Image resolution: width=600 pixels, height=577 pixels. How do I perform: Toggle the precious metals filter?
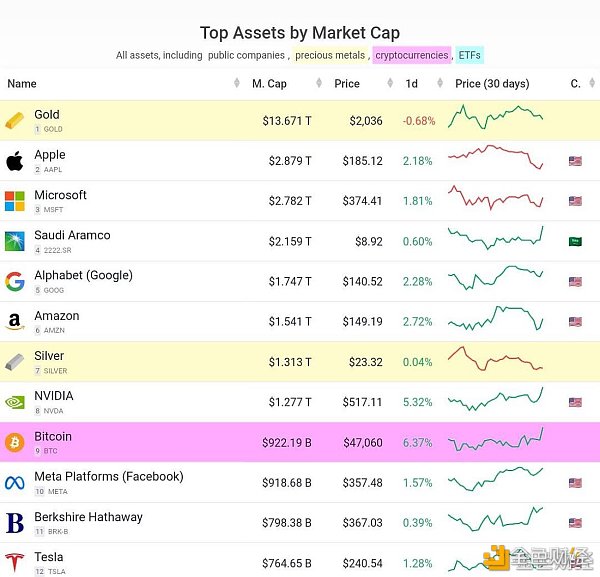pyautogui.click(x=330, y=56)
